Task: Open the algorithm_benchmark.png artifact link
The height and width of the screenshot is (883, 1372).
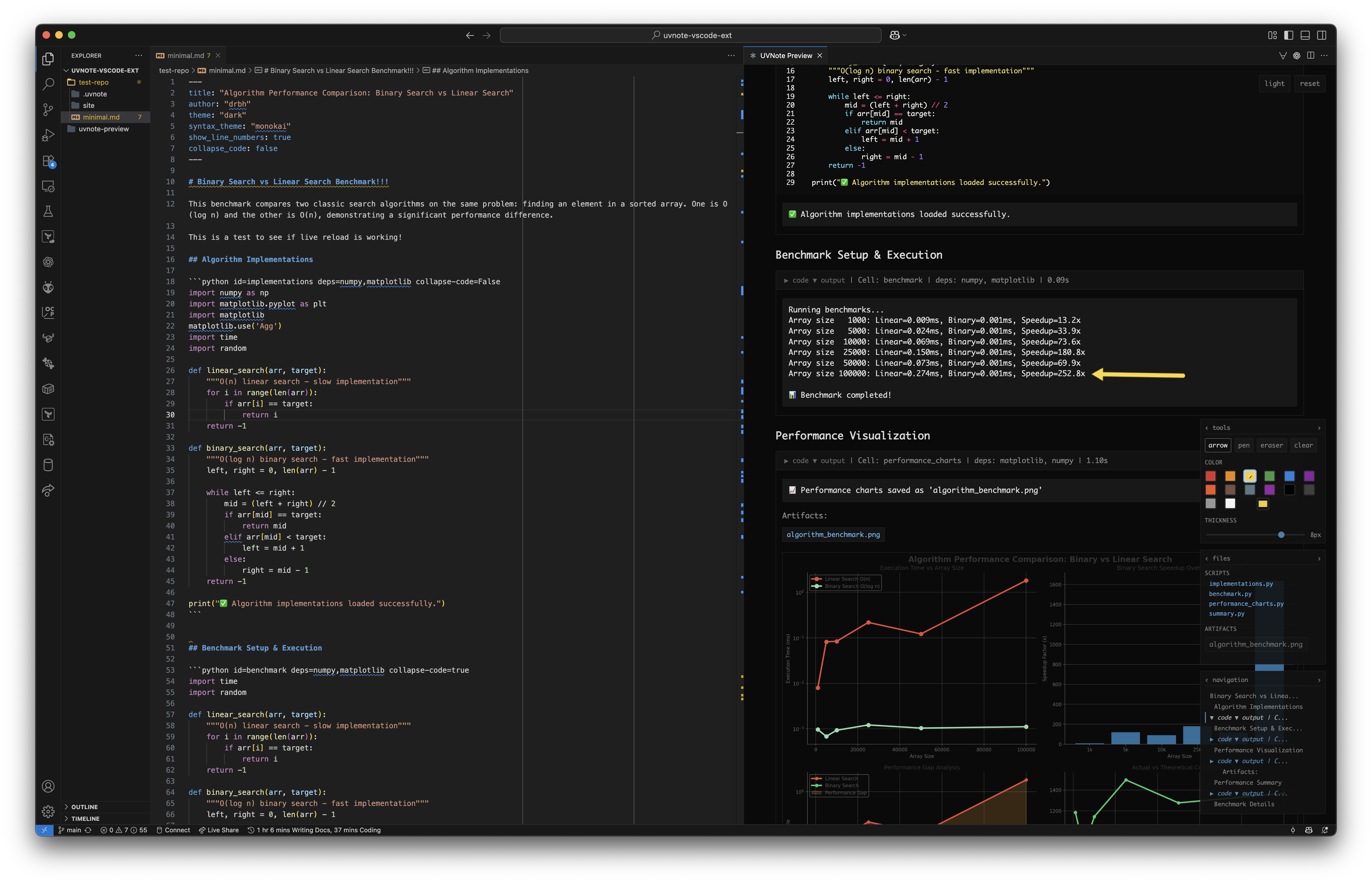Action: (x=833, y=535)
